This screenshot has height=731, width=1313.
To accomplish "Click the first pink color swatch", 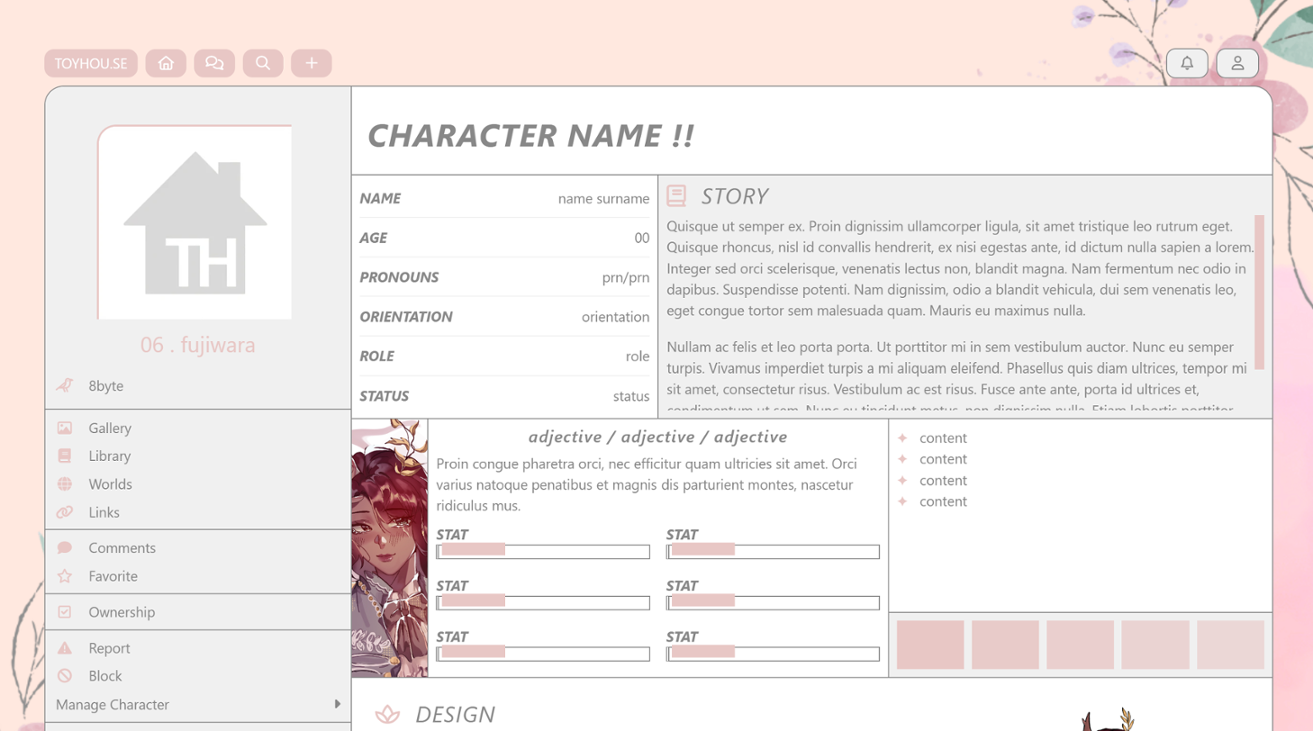I will click(x=930, y=645).
